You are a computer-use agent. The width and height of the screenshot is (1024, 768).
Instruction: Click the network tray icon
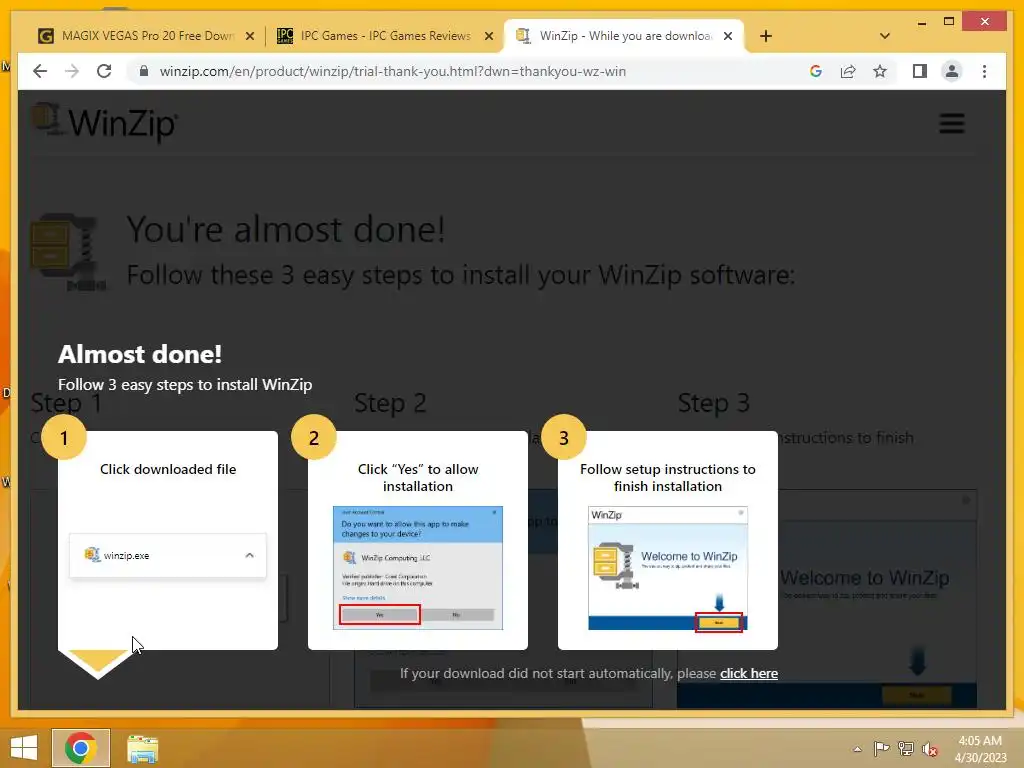click(x=906, y=748)
